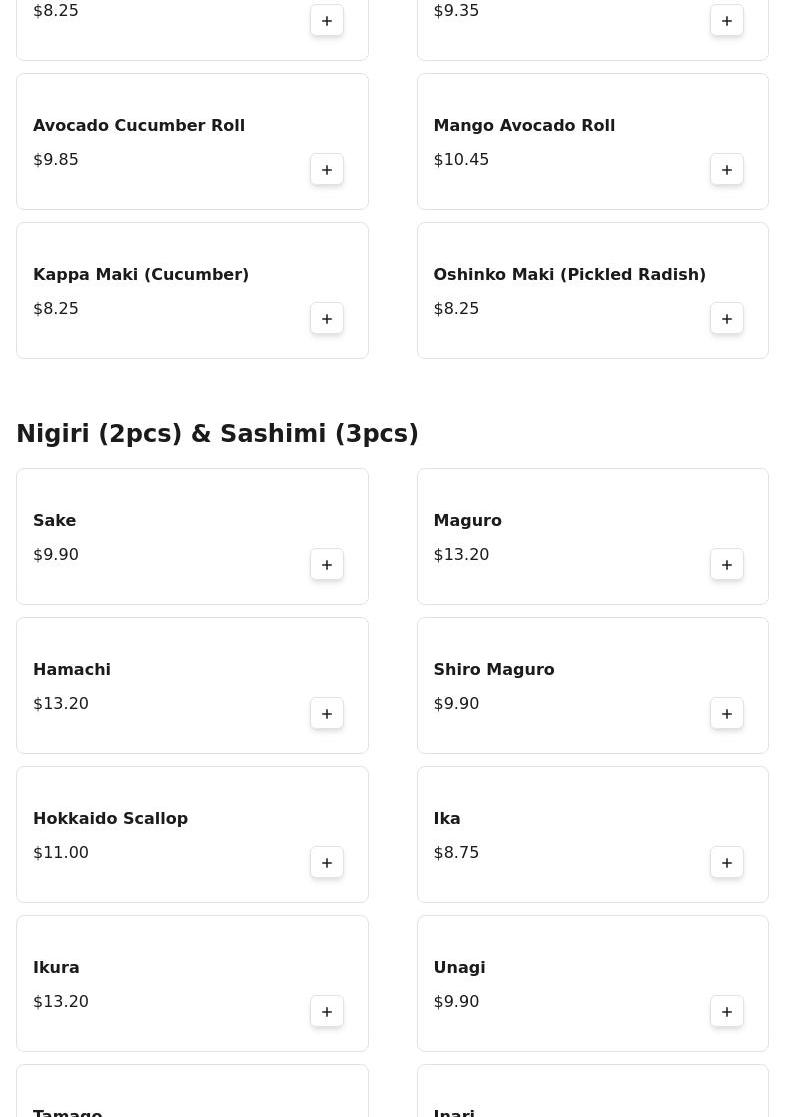Select the Hokkaido Scallop item name
Viewport: 785px width, 1117px height.
click(x=110, y=819)
